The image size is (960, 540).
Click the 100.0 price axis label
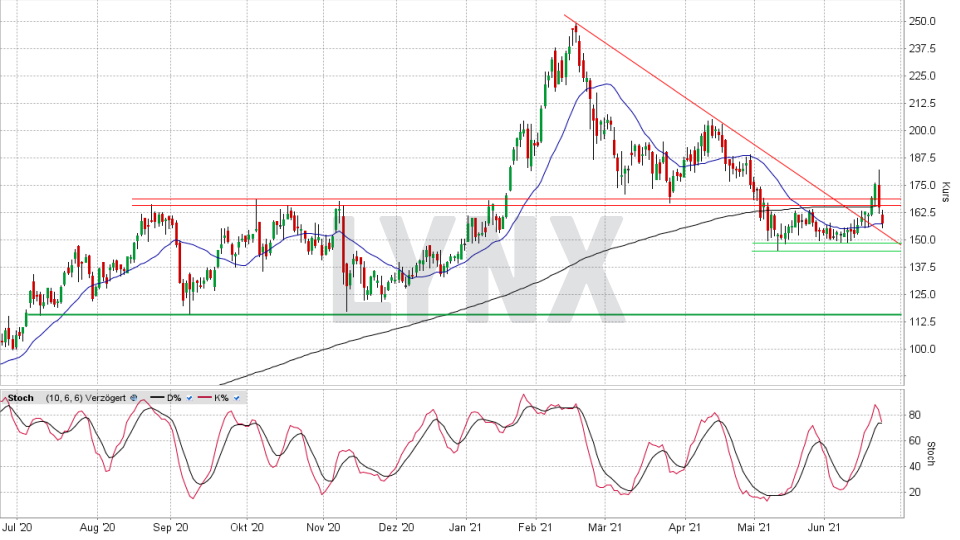[x=921, y=349]
